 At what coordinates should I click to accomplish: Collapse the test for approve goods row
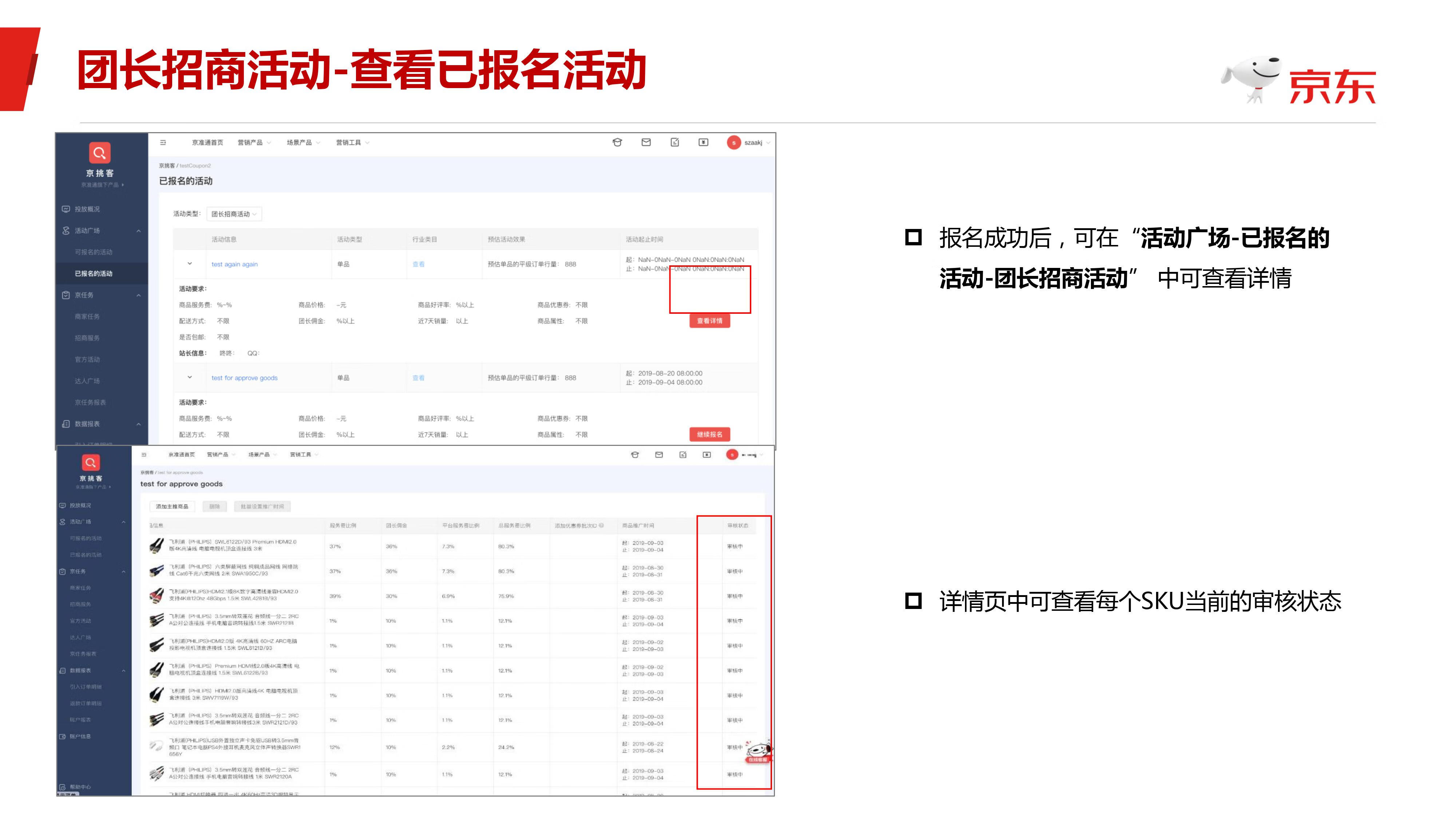190,377
